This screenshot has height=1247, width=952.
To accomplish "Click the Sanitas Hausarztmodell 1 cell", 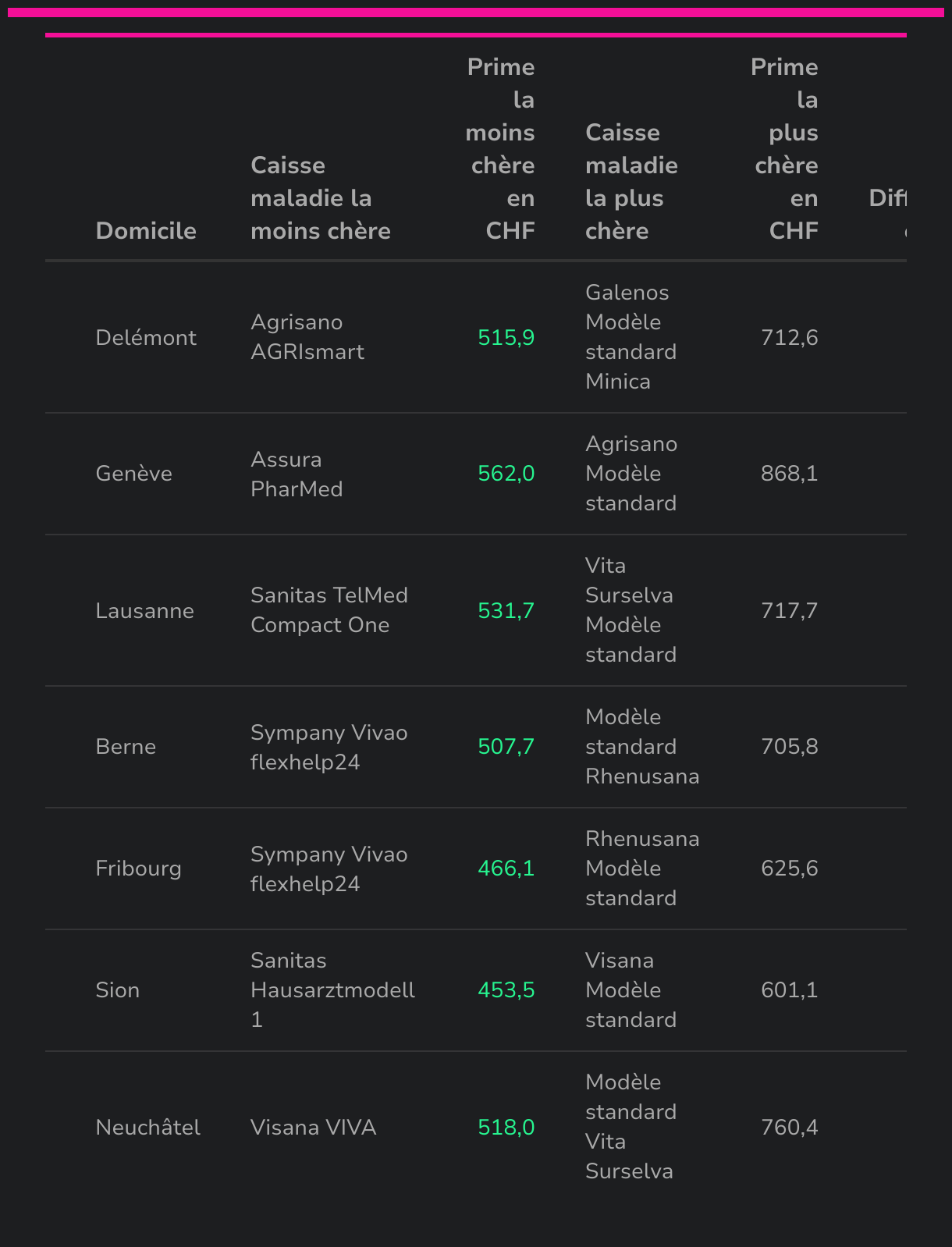I will (332, 990).
